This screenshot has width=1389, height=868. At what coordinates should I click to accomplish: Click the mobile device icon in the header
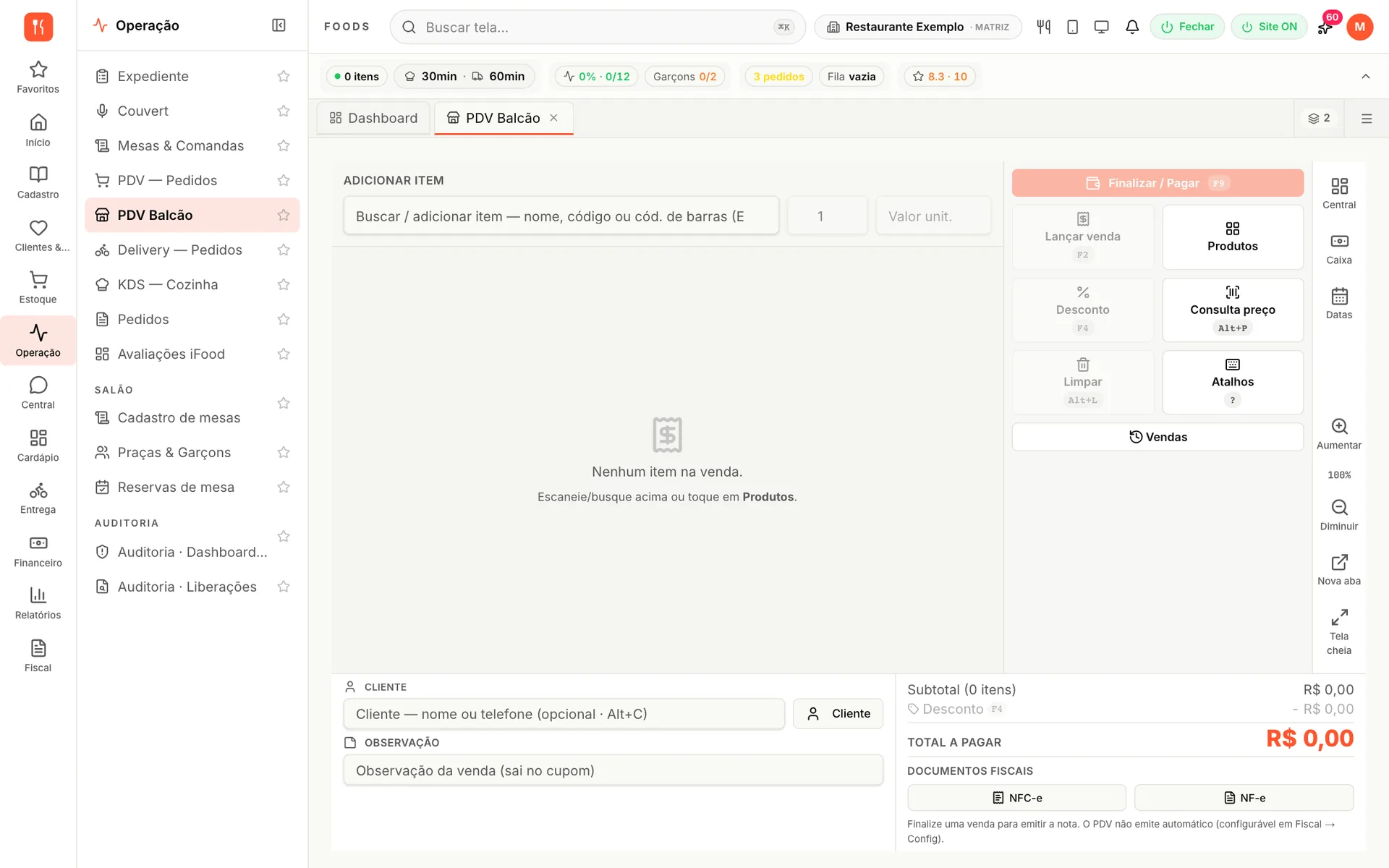coord(1072,27)
